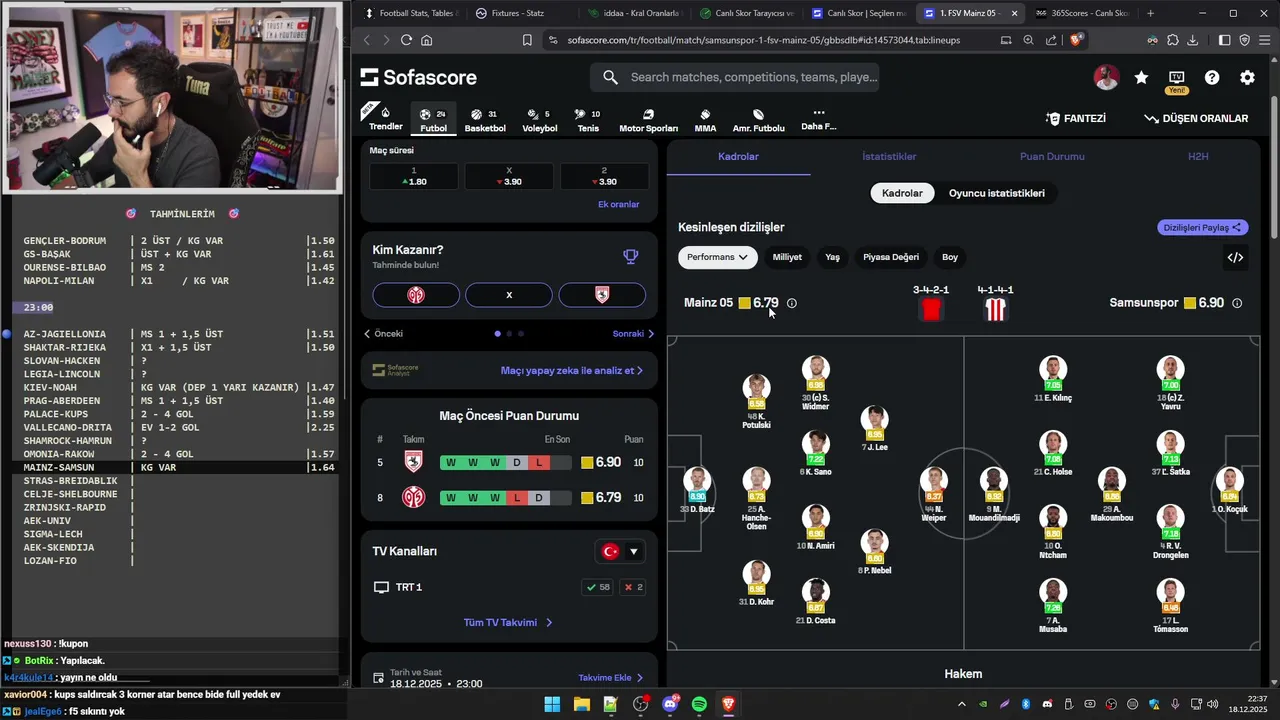The height and width of the screenshot is (720, 1280).
Task: Select the Voleybol sport icon
Action: [540, 119]
